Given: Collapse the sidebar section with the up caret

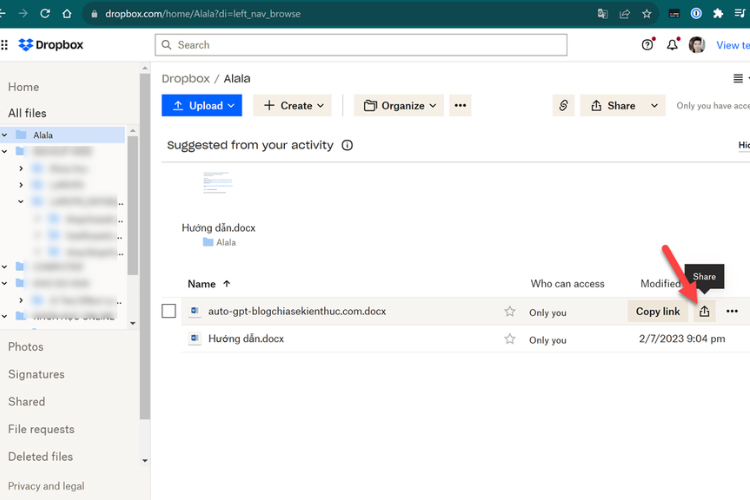Looking at the screenshot, I should 145,68.
